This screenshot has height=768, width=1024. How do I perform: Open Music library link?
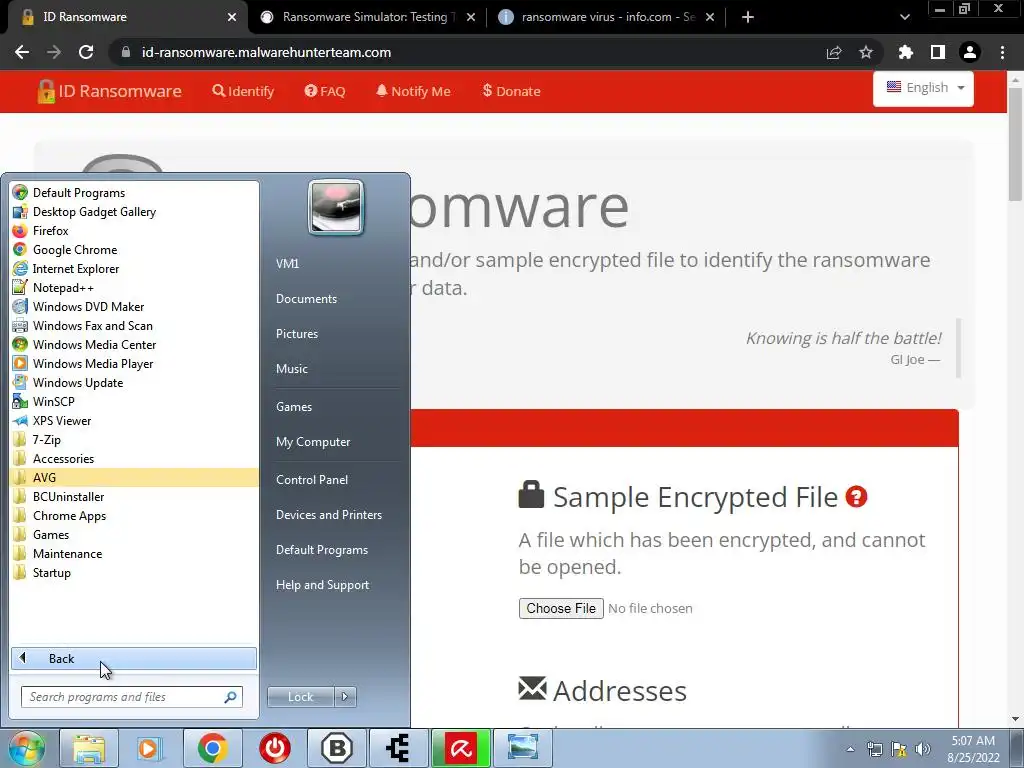coord(291,368)
